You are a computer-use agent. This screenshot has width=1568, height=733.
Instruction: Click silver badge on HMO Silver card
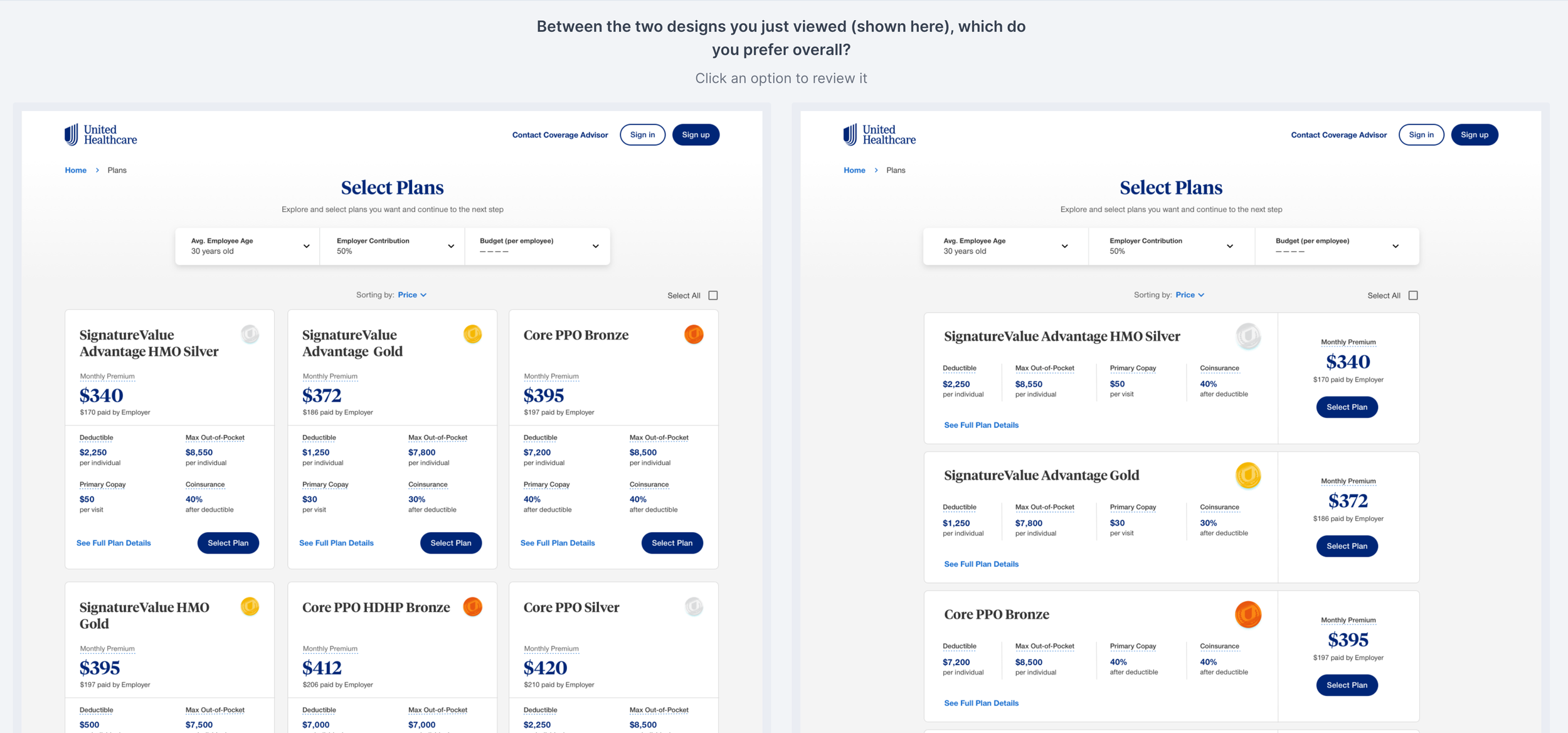click(x=250, y=334)
